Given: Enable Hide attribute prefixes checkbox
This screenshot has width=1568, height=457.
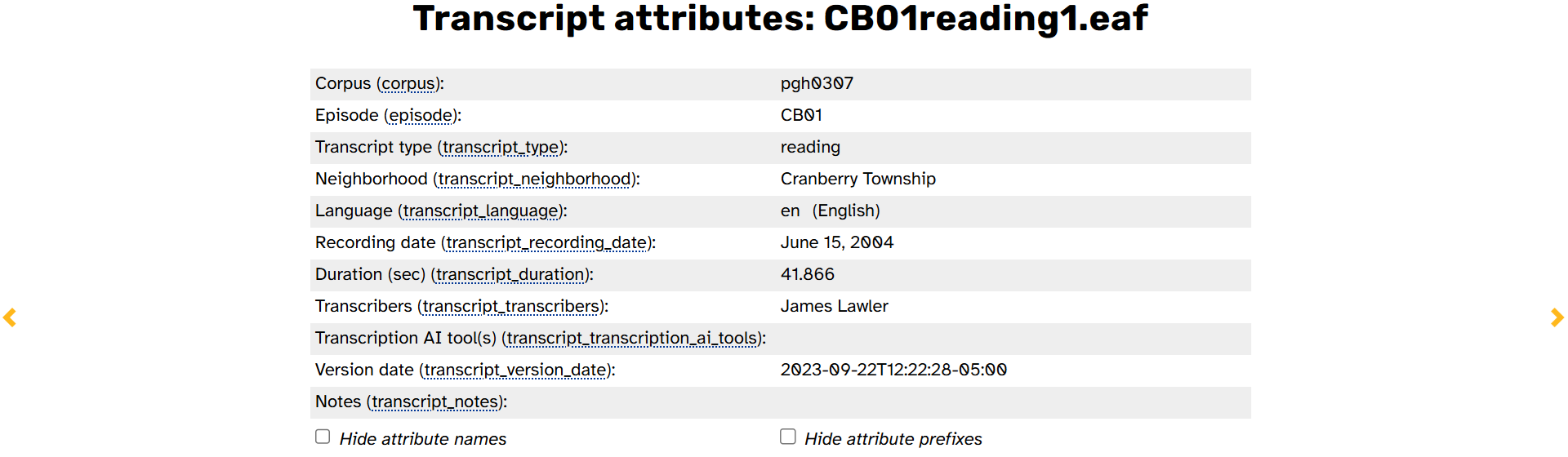Looking at the screenshot, I should point(787,437).
